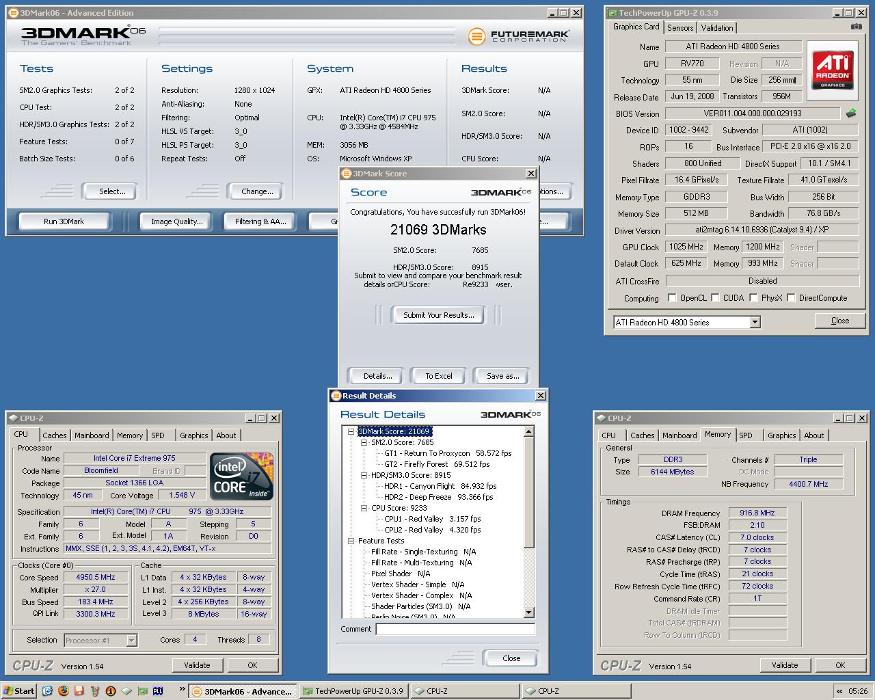Click Run 3DMark button
875x700 pixels.
click(x=64, y=221)
